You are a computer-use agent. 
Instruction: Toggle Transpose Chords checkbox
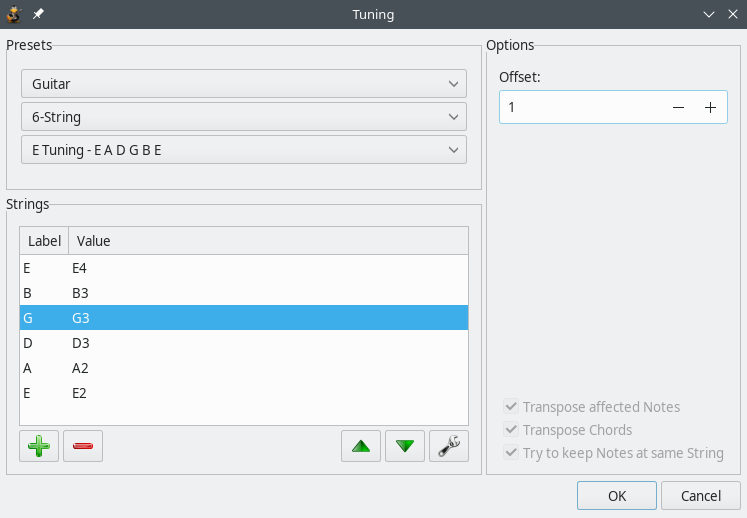[511, 430]
